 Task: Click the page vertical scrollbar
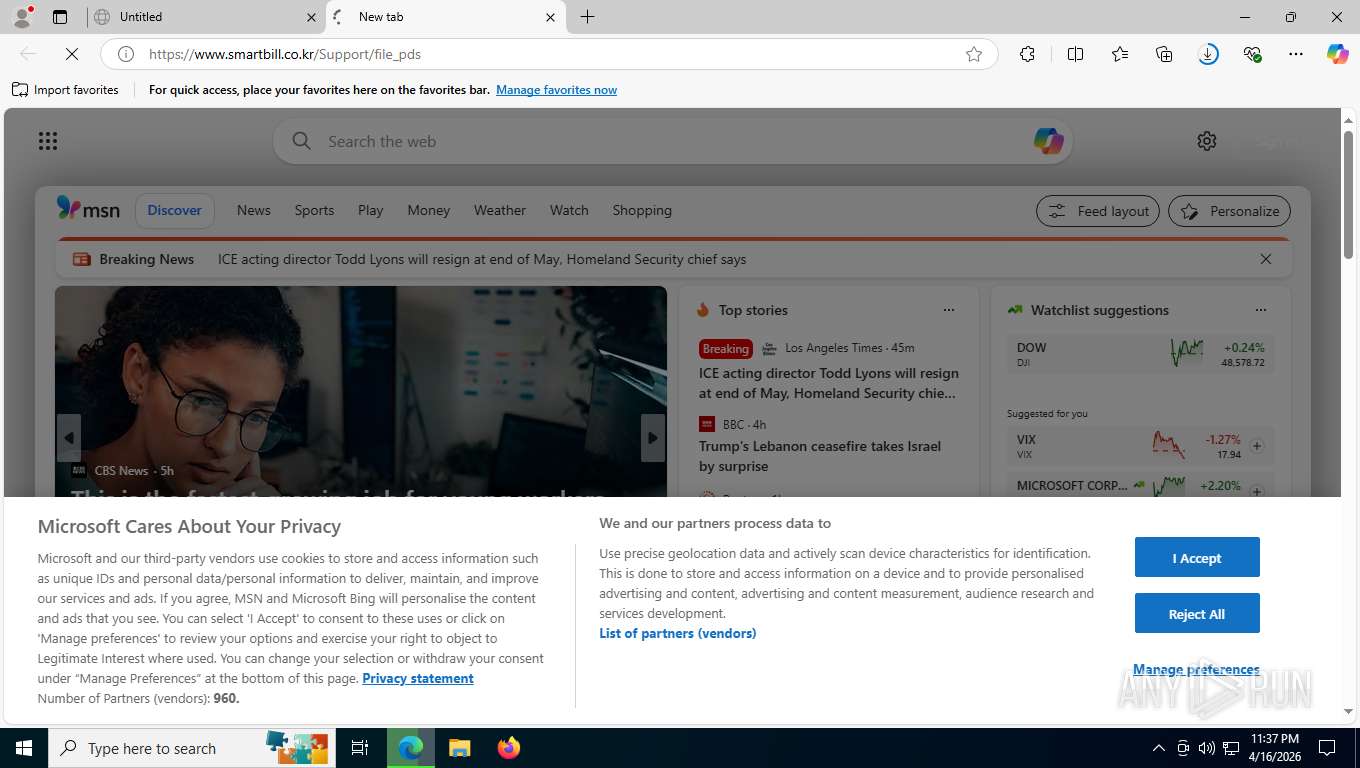[x=1348, y=195]
